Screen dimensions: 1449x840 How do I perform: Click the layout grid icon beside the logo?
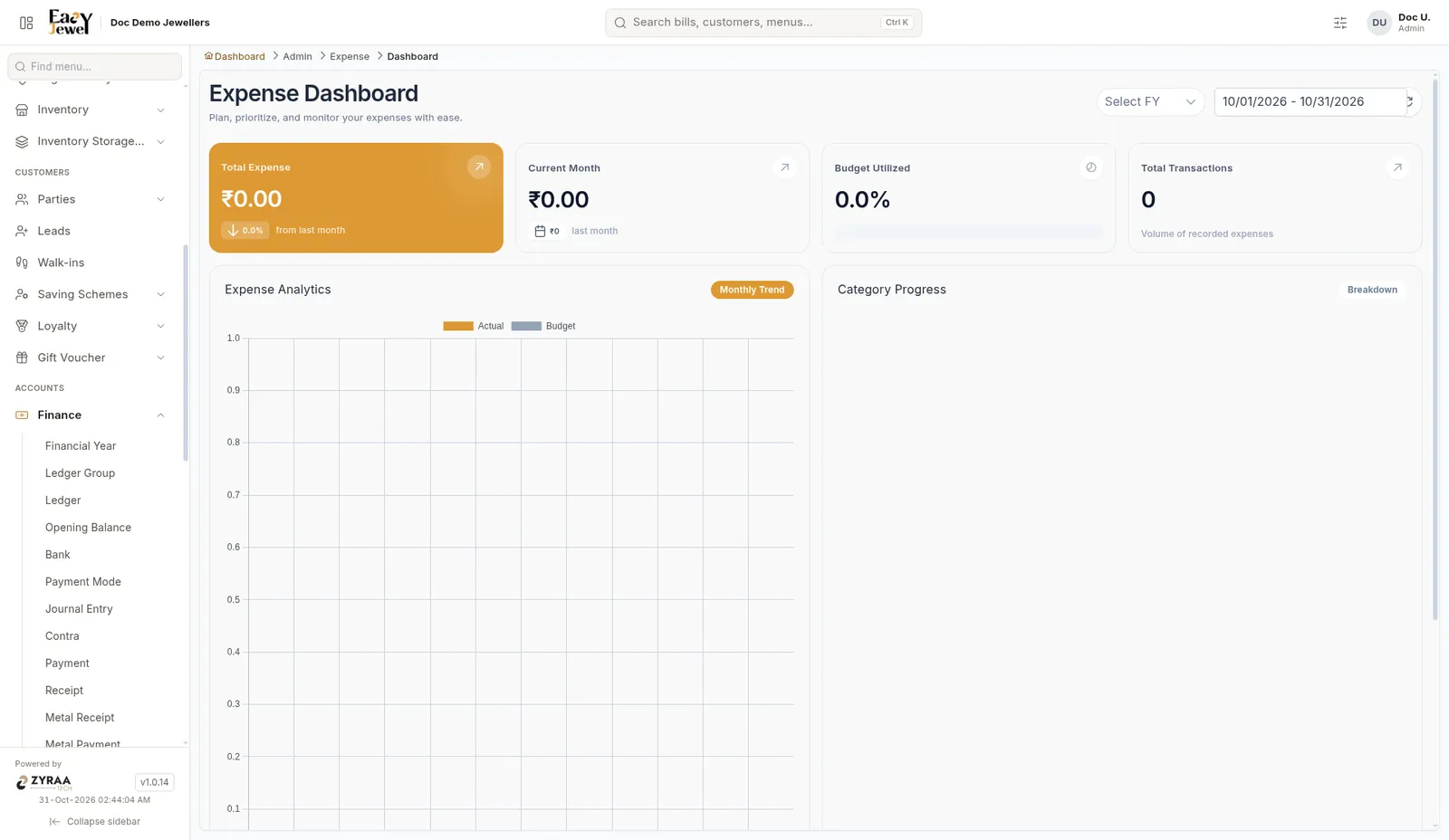click(x=26, y=23)
